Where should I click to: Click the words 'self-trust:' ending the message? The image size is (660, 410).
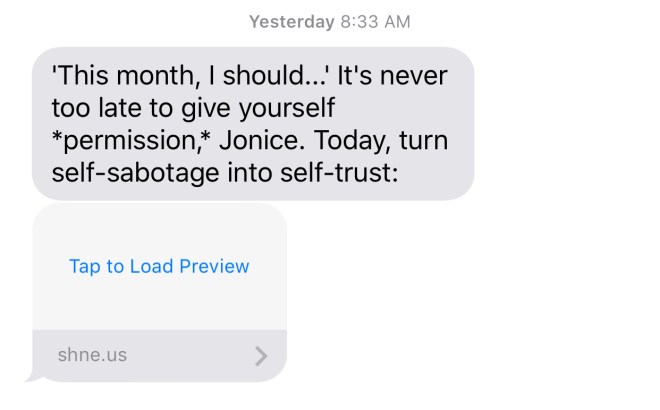pyautogui.click(x=339, y=173)
